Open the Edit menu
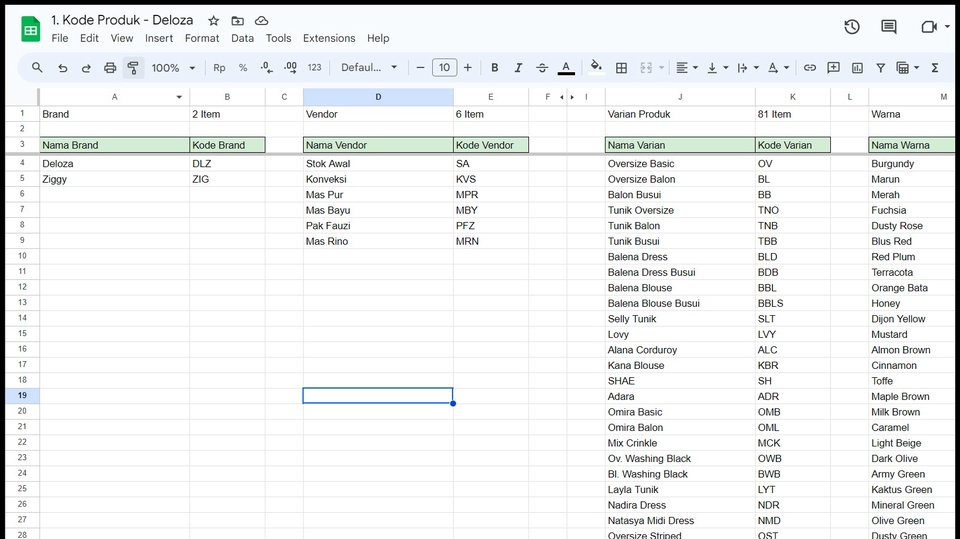This screenshot has height=539, width=960. [x=89, y=38]
